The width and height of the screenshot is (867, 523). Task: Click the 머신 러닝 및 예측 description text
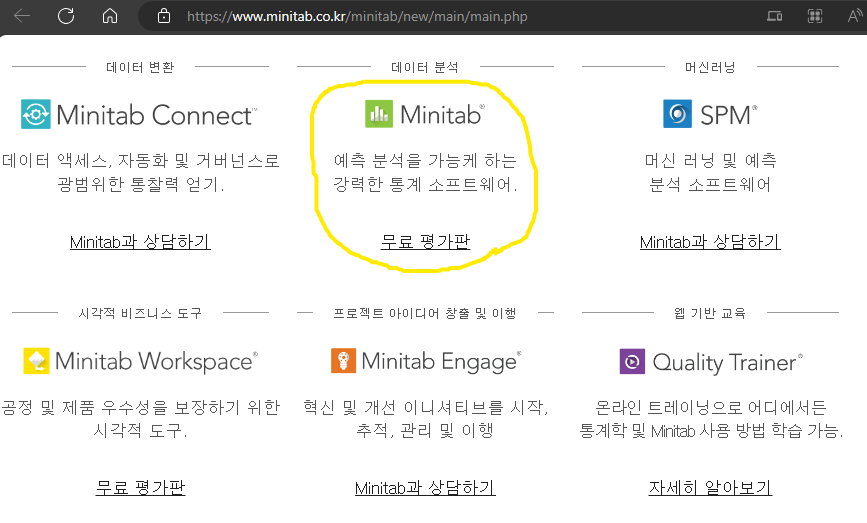click(x=711, y=160)
